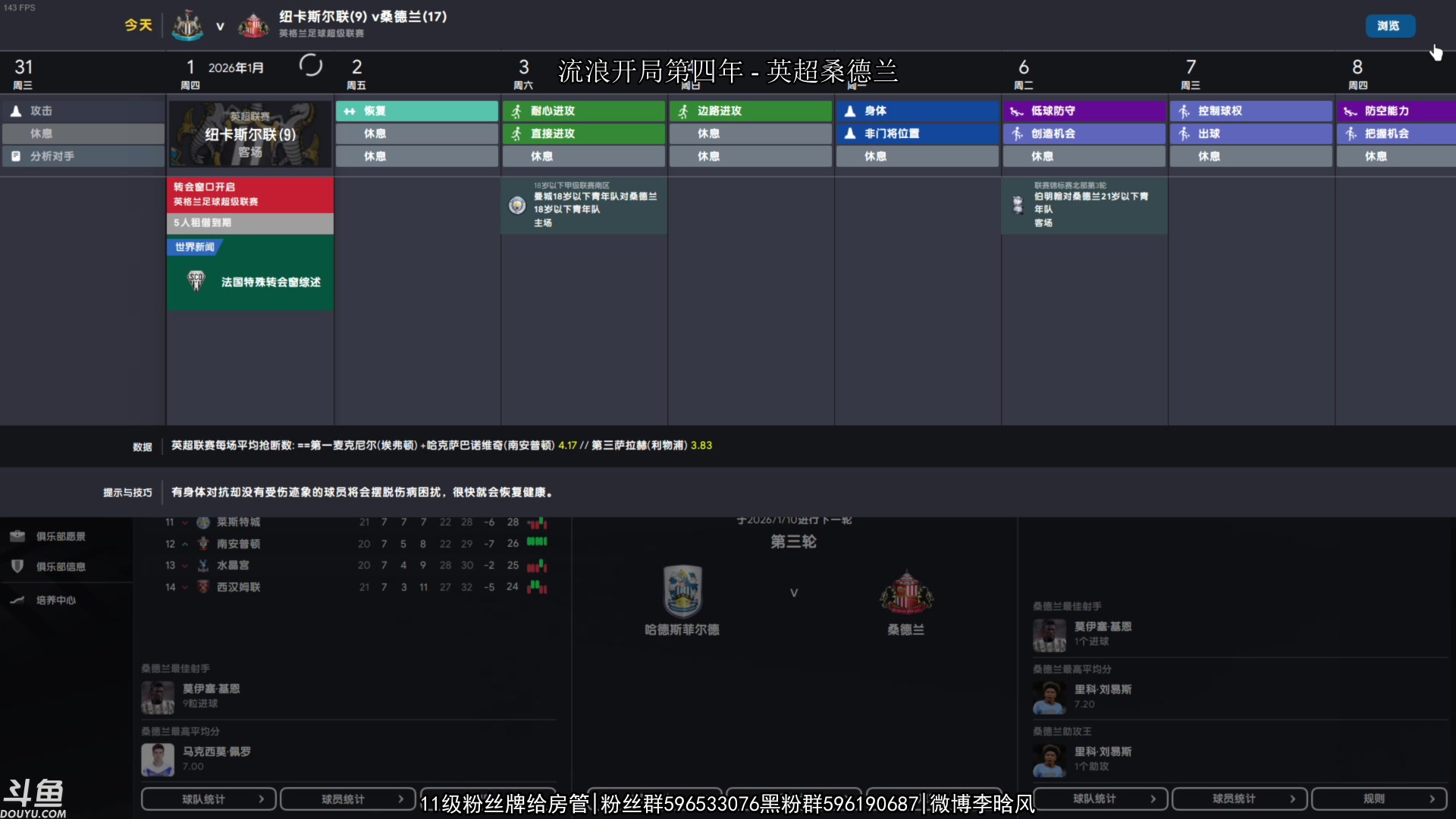Open 莫伊塞·基恩 portrait with 1个进球
The width and height of the screenshot is (1456, 819).
[1049, 635]
